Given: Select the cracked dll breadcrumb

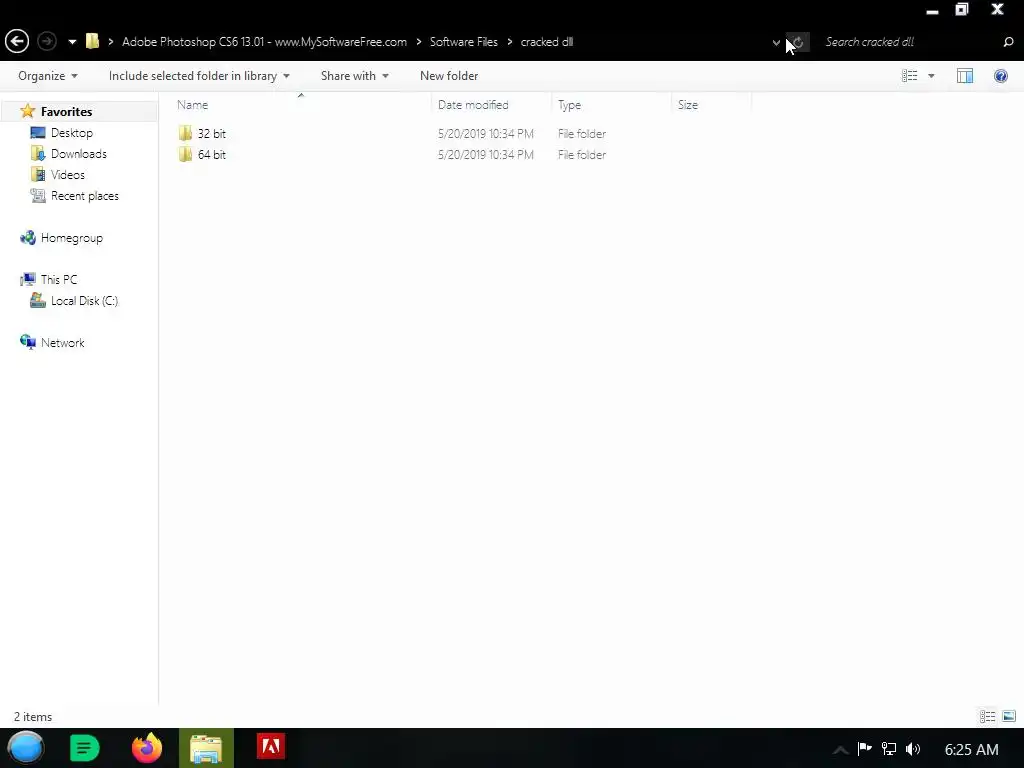Looking at the screenshot, I should click(547, 42).
